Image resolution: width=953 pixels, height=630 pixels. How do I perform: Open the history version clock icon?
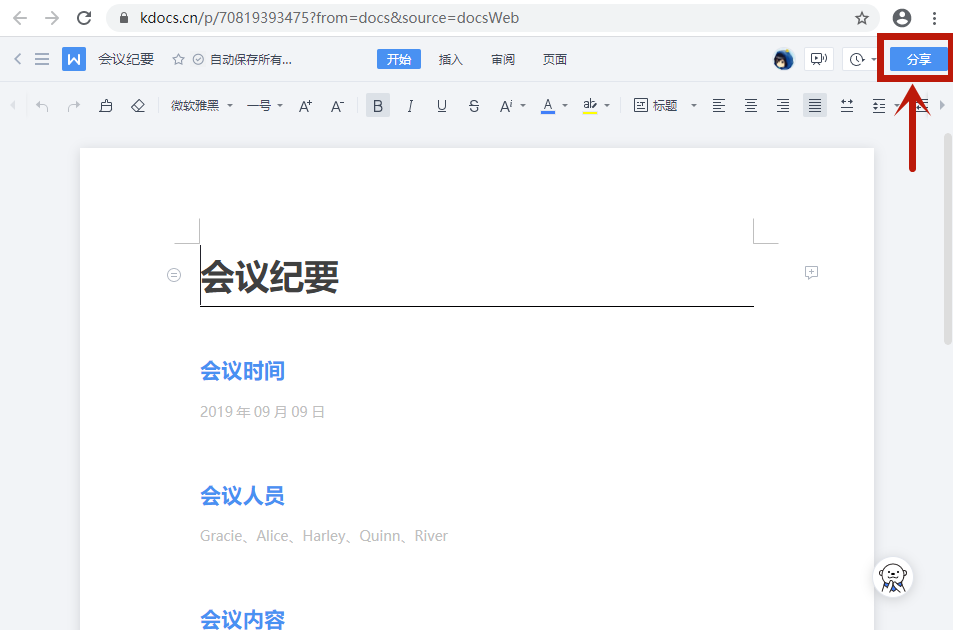coord(858,59)
